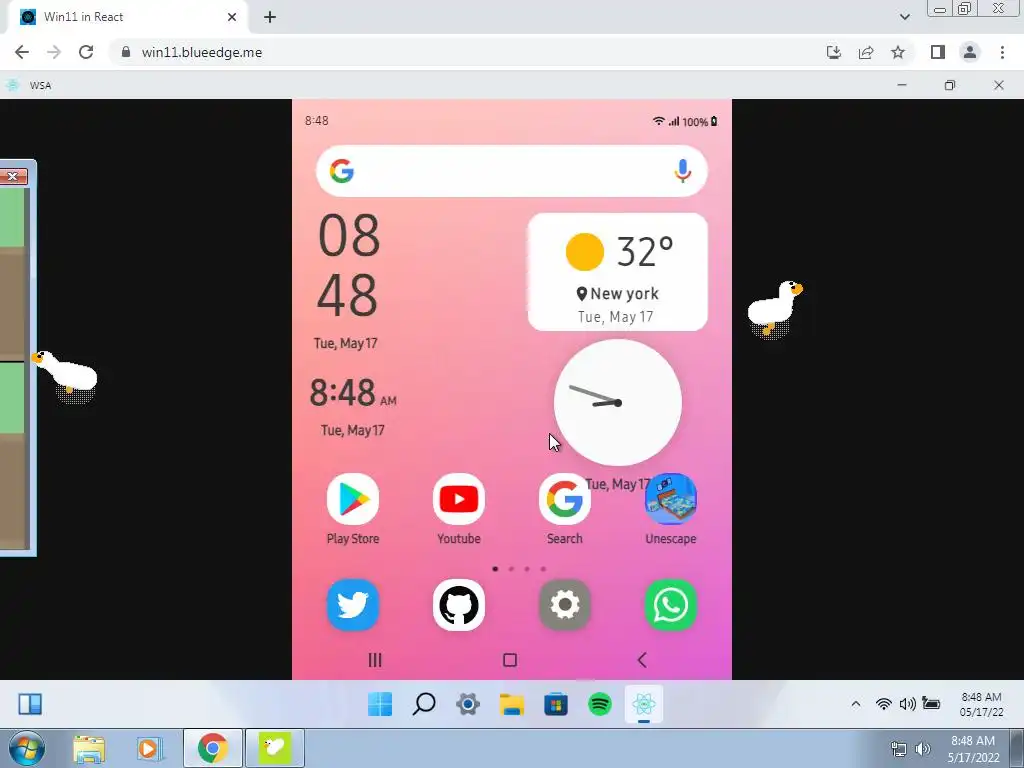Open the Chrome three-dot menu
The width and height of the screenshot is (1024, 768).
(x=1002, y=52)
